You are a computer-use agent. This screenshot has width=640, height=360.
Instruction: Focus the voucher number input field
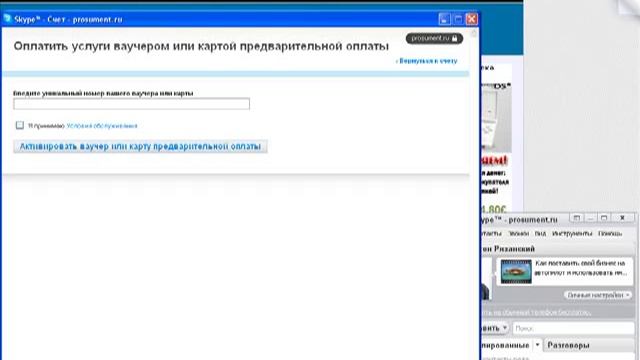(131, 104)
